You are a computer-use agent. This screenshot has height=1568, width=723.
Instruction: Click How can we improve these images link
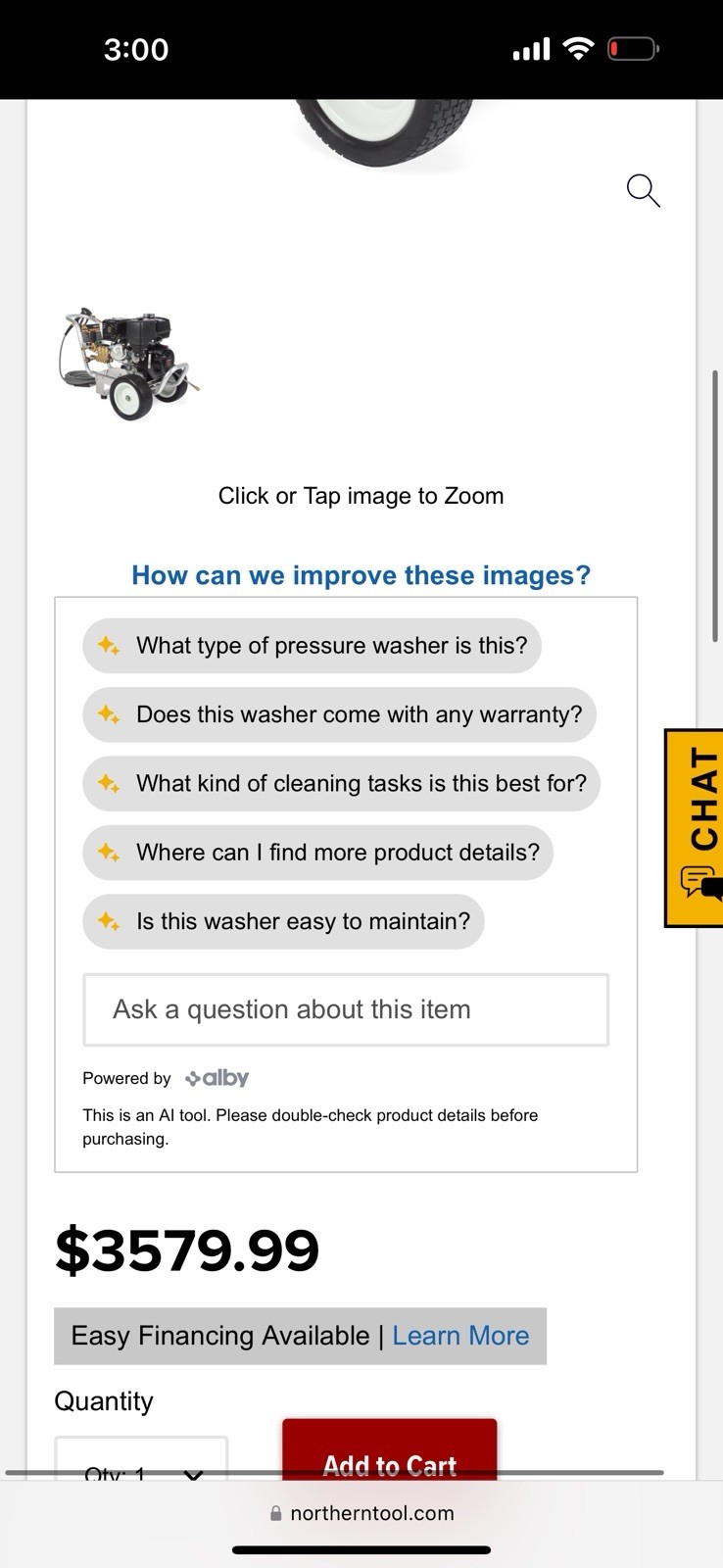pos(361,575)
